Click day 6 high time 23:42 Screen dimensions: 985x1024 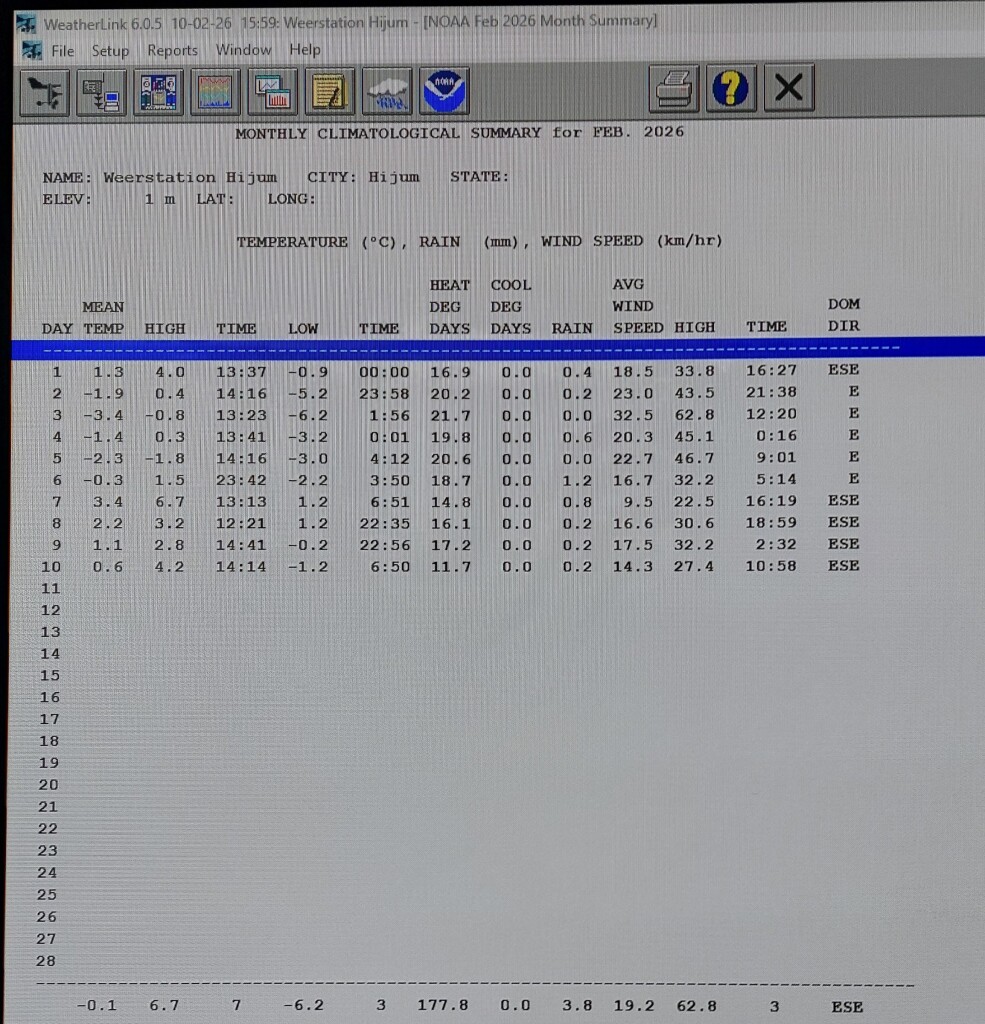[x=241, y=480]
